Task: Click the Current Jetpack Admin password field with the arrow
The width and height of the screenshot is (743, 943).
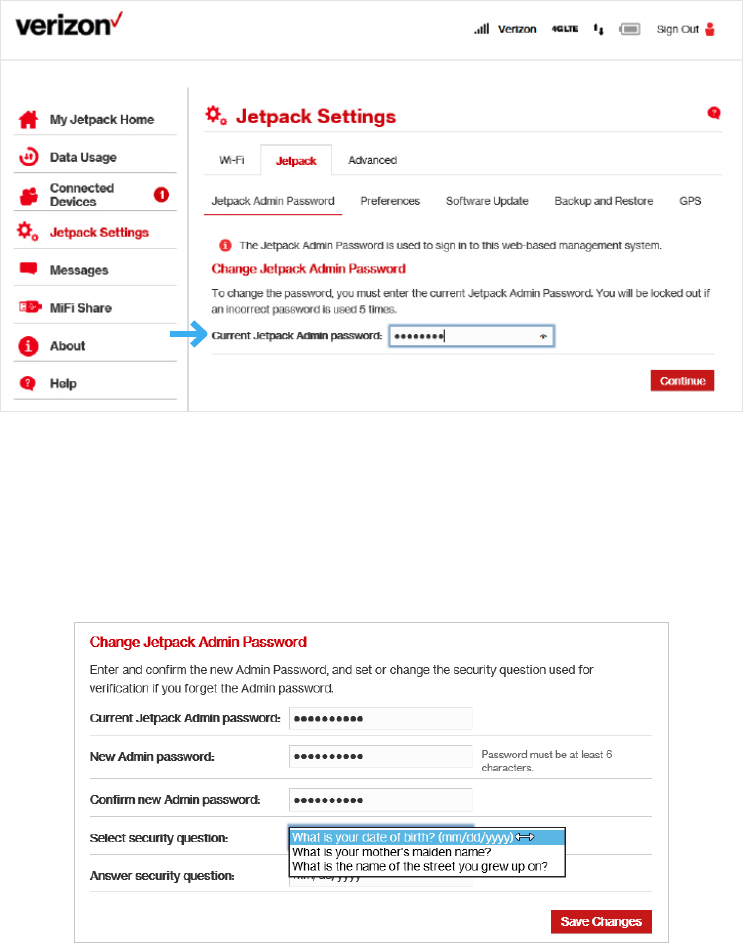Action: click(472, 336)
